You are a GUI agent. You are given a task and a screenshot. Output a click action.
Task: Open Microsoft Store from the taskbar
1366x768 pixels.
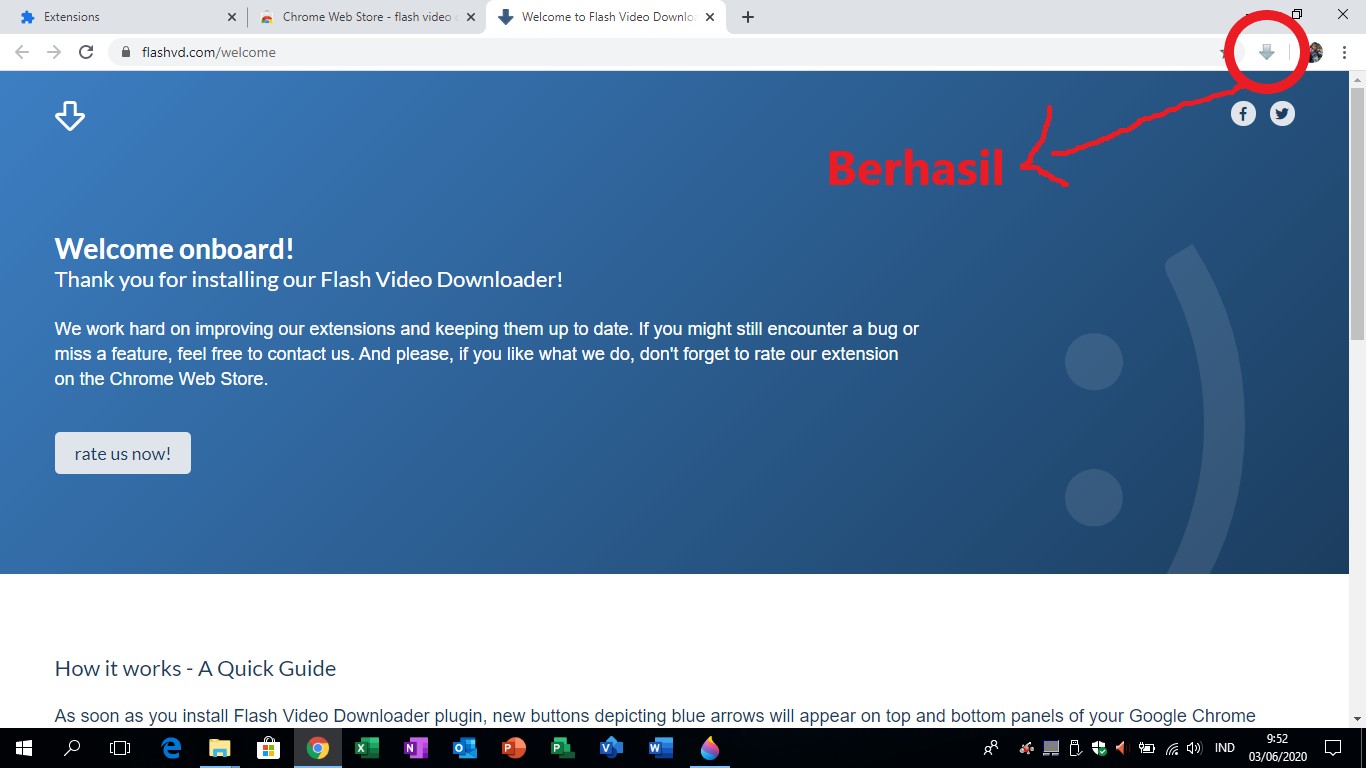(268, 748)
